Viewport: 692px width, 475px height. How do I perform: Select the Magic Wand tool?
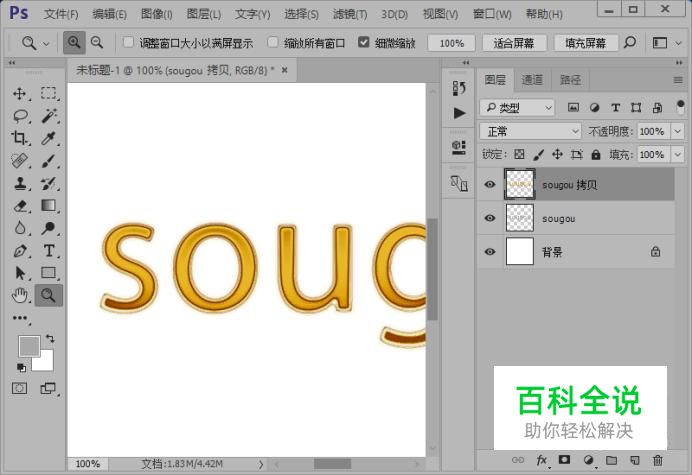[x=49, y=116]
